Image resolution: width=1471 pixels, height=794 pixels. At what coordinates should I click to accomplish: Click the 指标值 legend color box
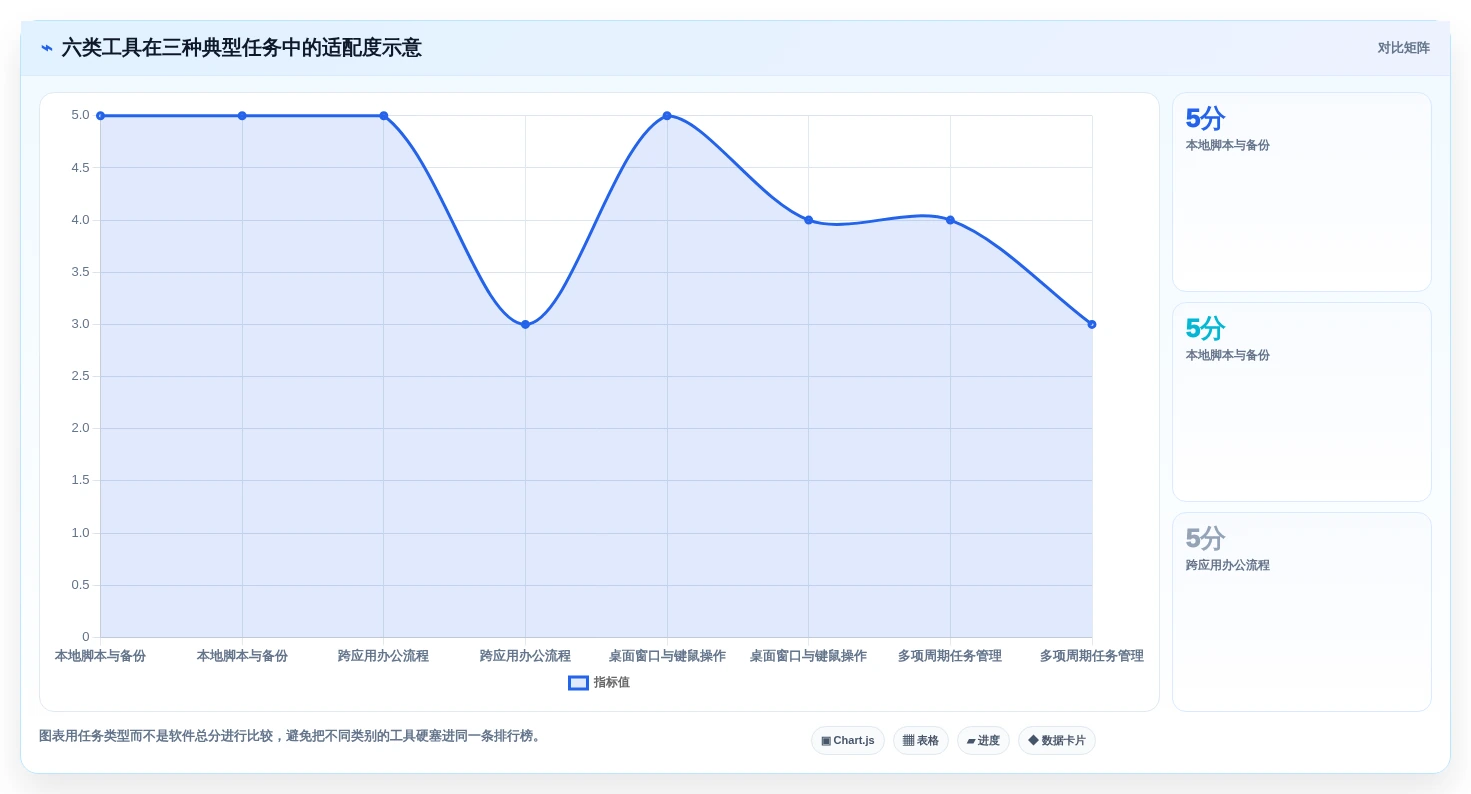578,683
